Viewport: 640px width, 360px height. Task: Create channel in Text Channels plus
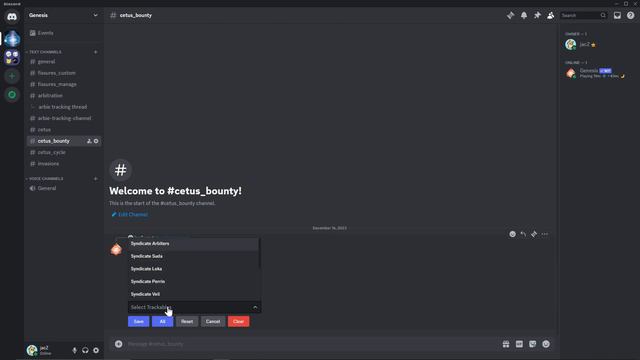96,52
